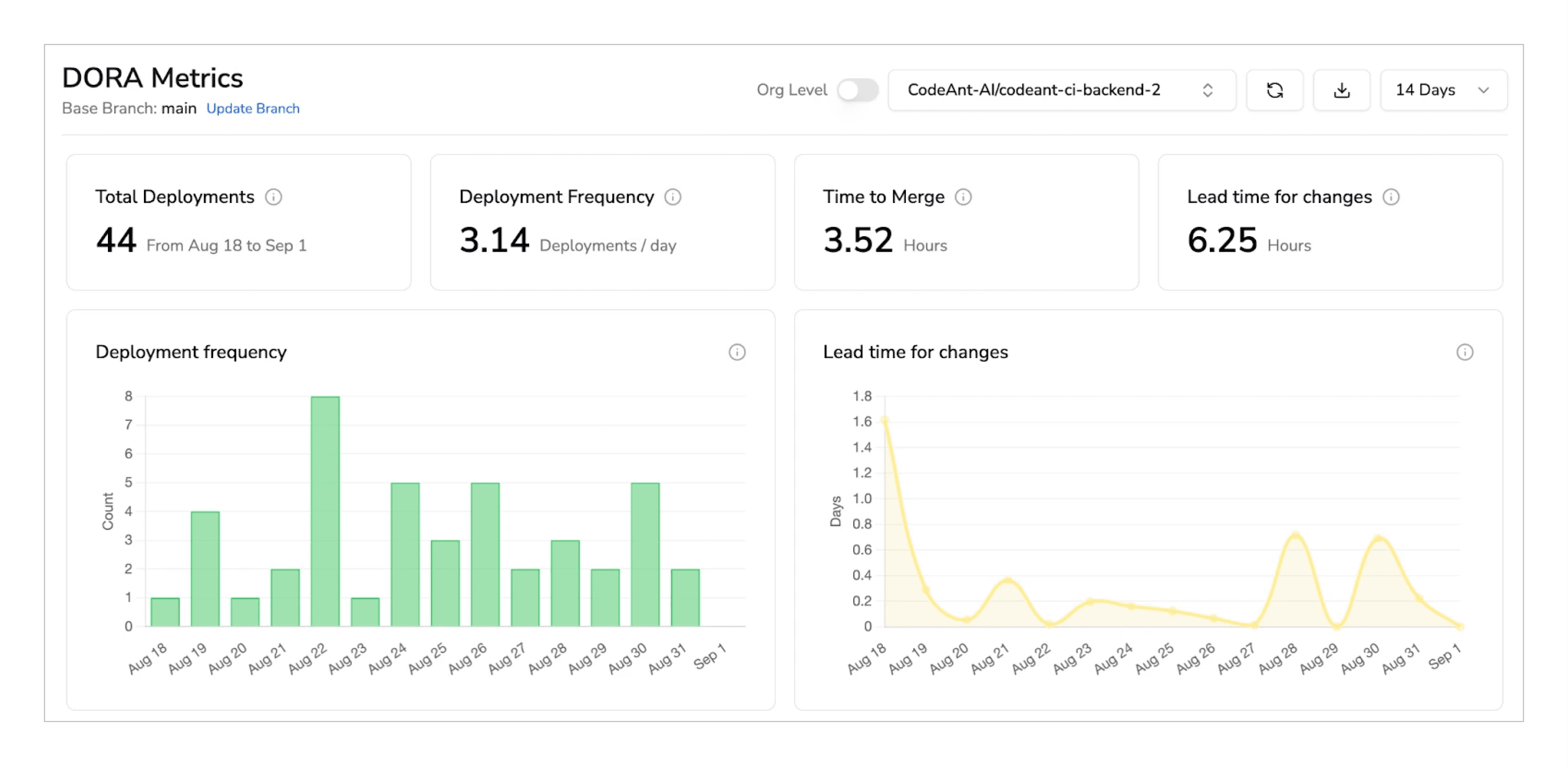Enable the Org Level toggle
The height and width of the screenshot is (766, 1568).
click(859, 90)
